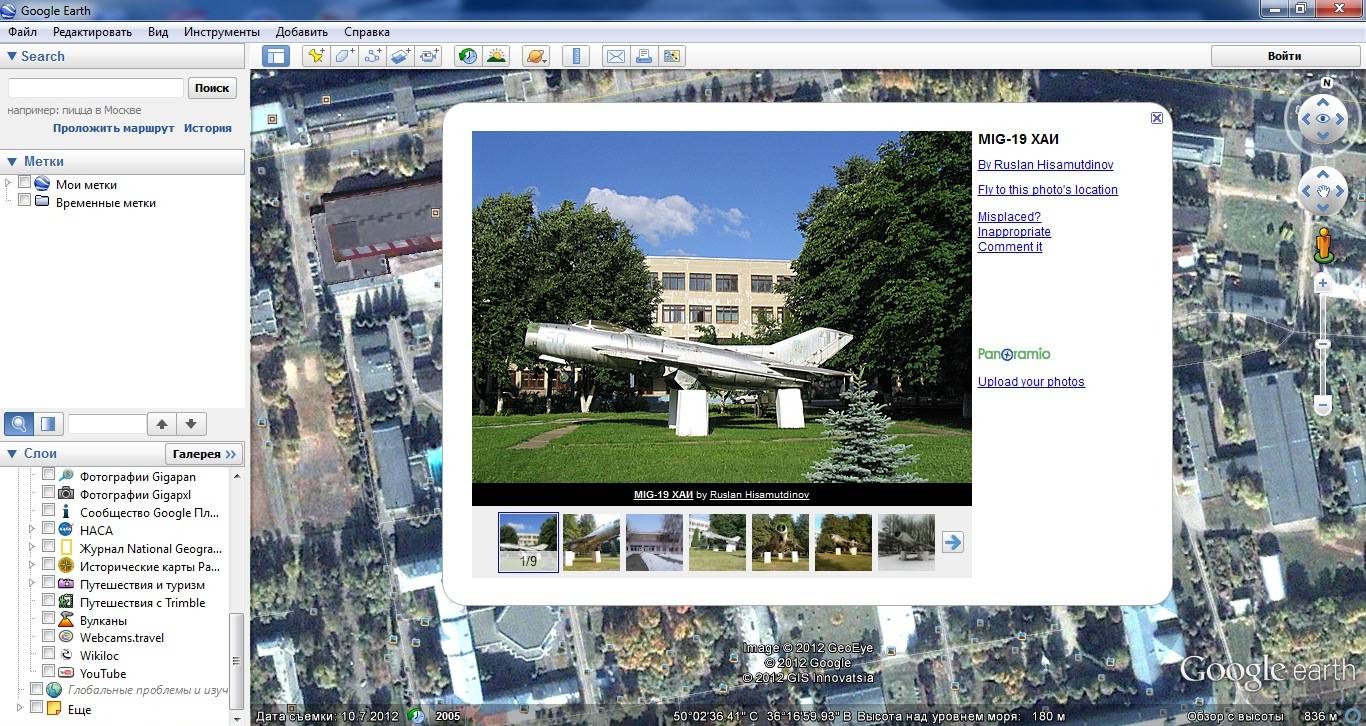Open the ruler measurement tool
The height and width of the screenshot is (726, 1366).
click(x=575, y=56)
